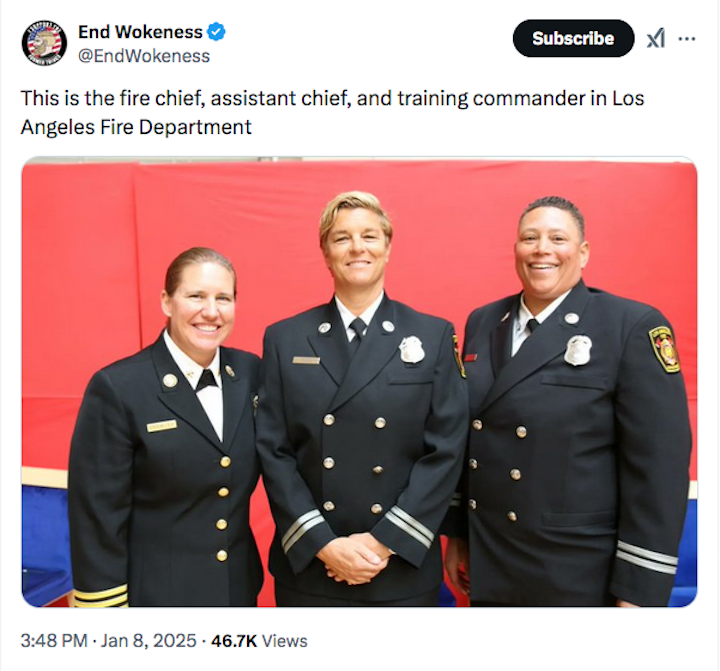Click the blue verified checkmark badge

tap(216, 32)
